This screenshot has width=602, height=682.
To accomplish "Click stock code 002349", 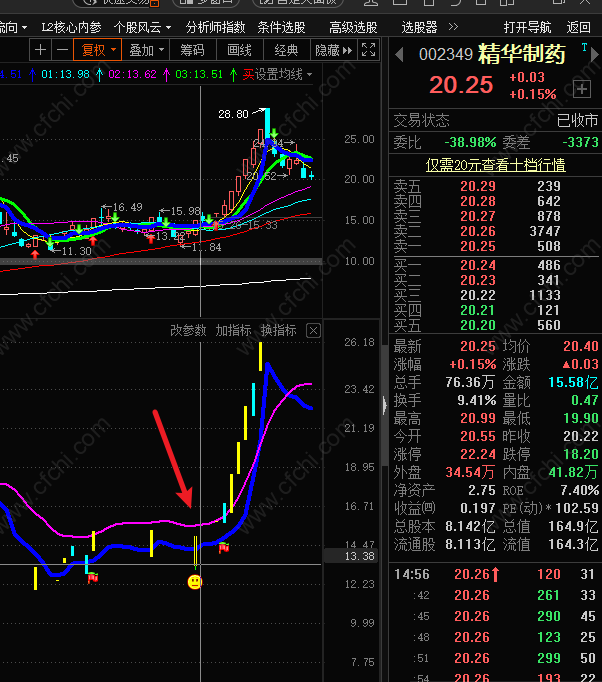I will coord(445,54).
